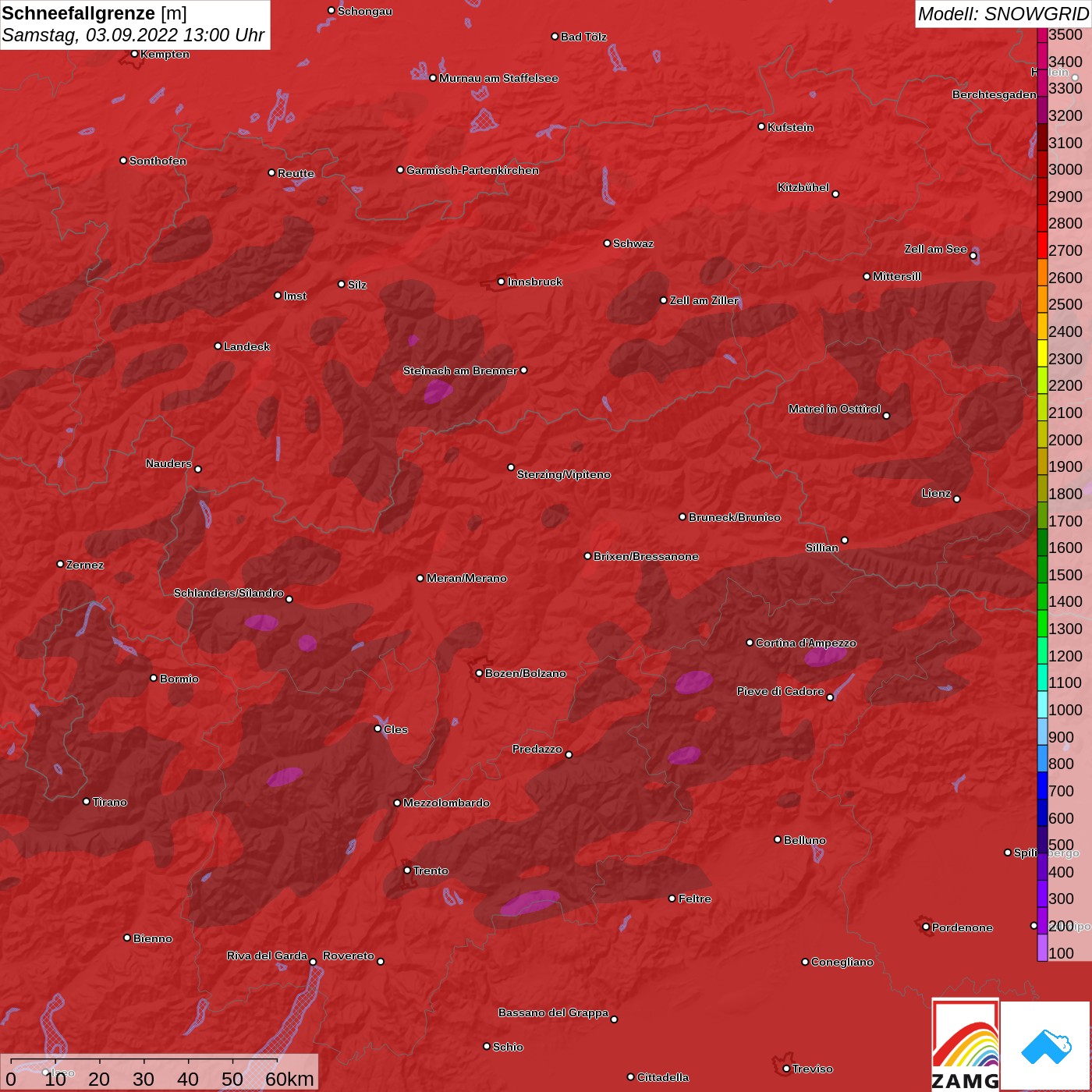Click the "Schlanders/Silandro" label
The image size is (1092, 1092).
click(x=229, y=593)
